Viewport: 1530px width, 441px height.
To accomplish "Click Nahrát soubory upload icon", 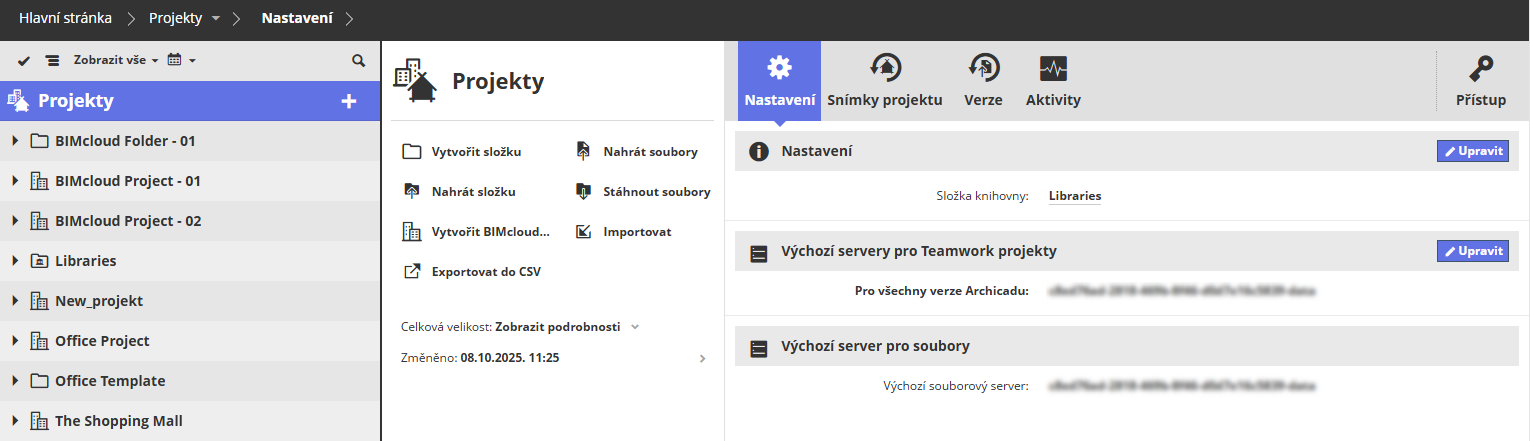I will pyautogui.click(x=583, y=152).
